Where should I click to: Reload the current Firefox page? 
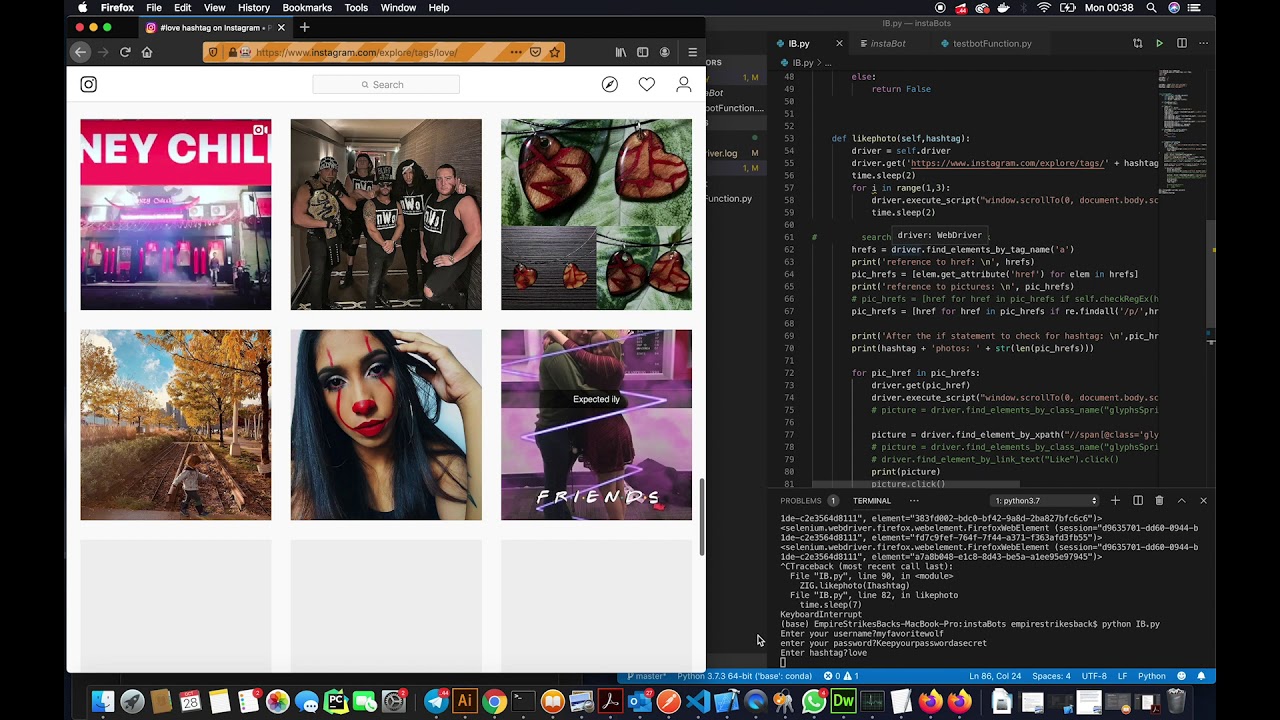(125, 52)
